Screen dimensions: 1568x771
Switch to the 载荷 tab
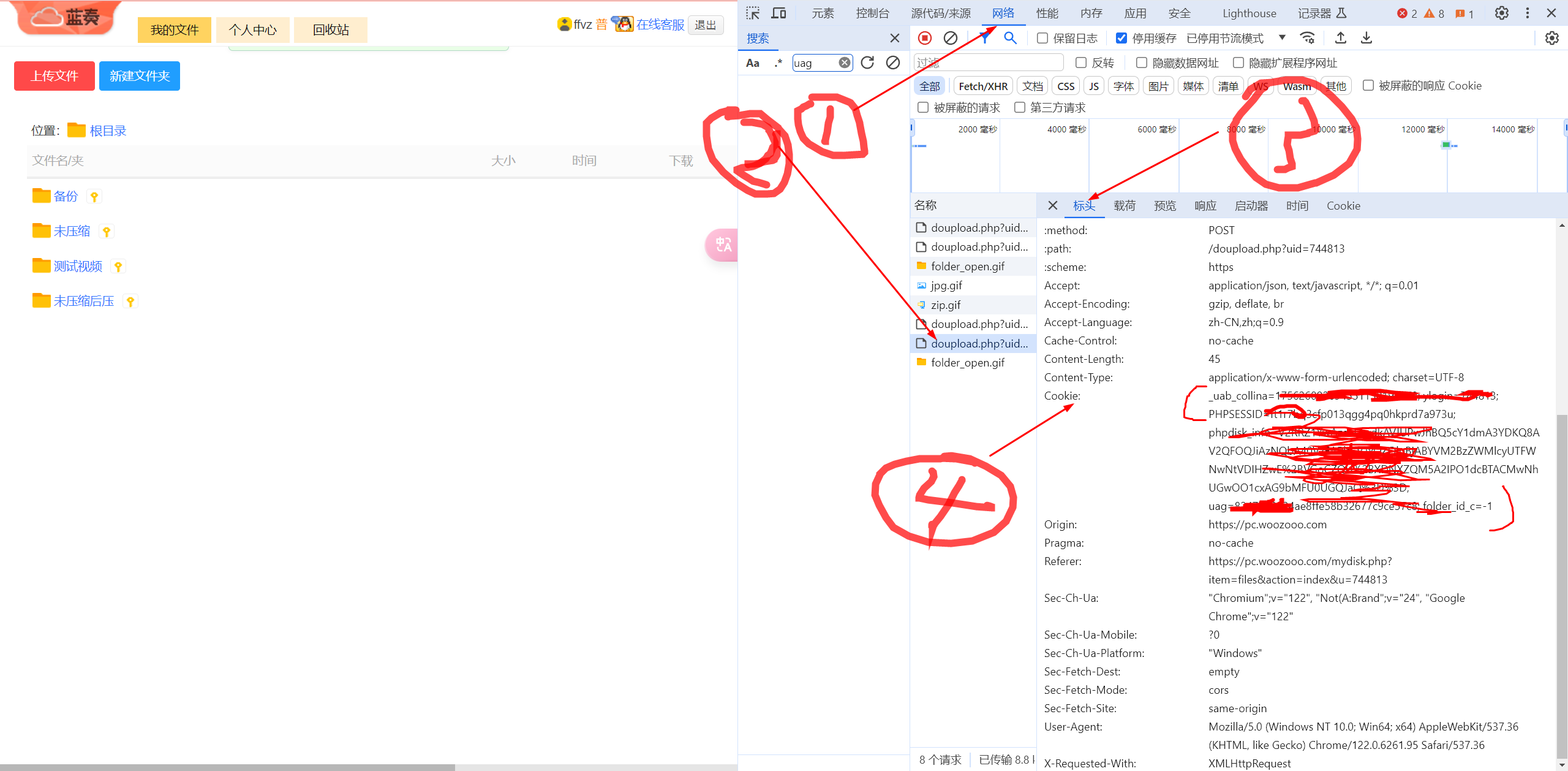click(x=1124, y=206)
